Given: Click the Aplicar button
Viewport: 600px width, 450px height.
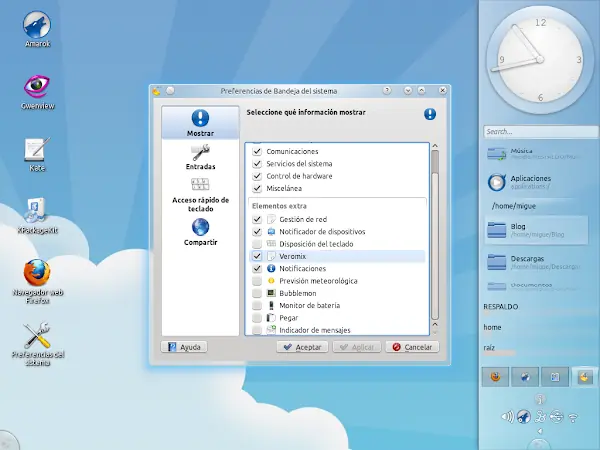Looking at the screenshot, I should pyautogui.click(x=357, y=347).
